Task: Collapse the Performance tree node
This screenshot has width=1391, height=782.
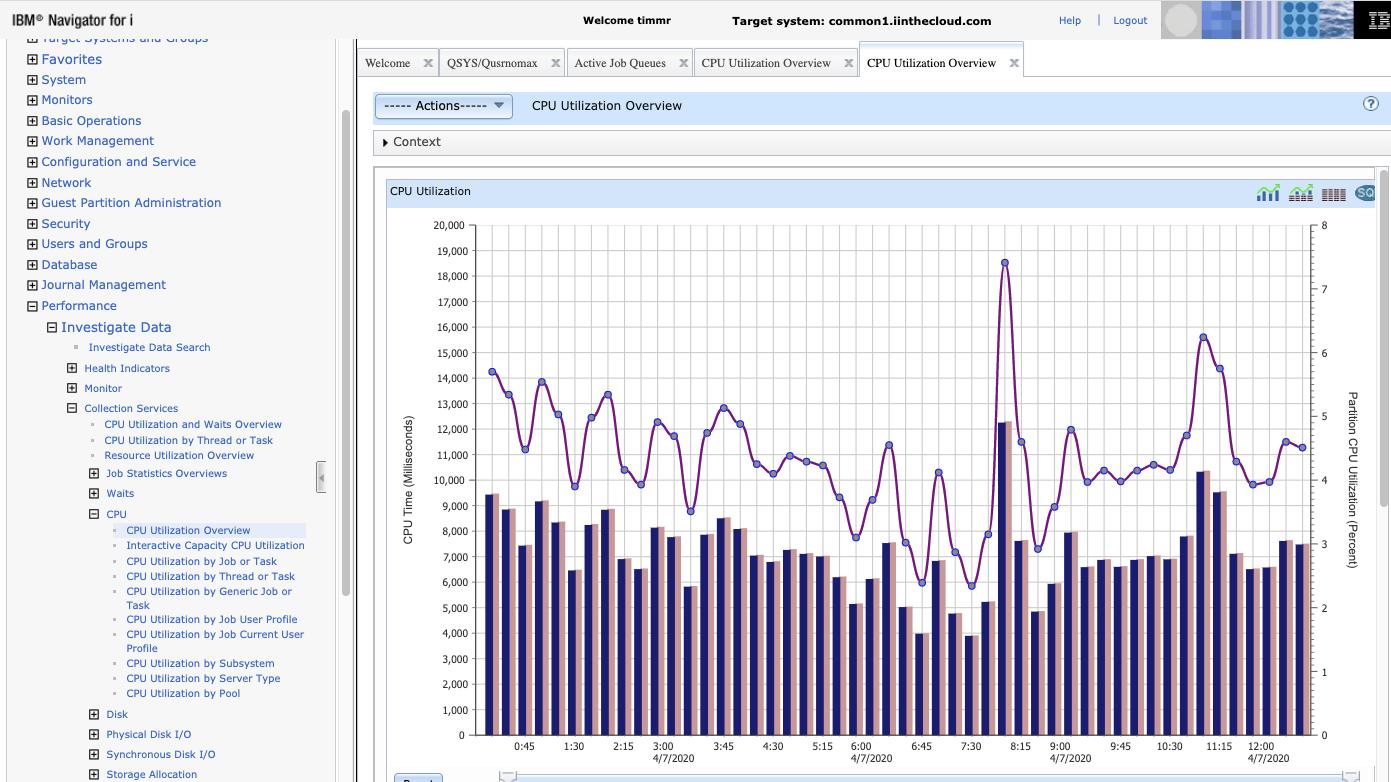Action: (31, 305)
